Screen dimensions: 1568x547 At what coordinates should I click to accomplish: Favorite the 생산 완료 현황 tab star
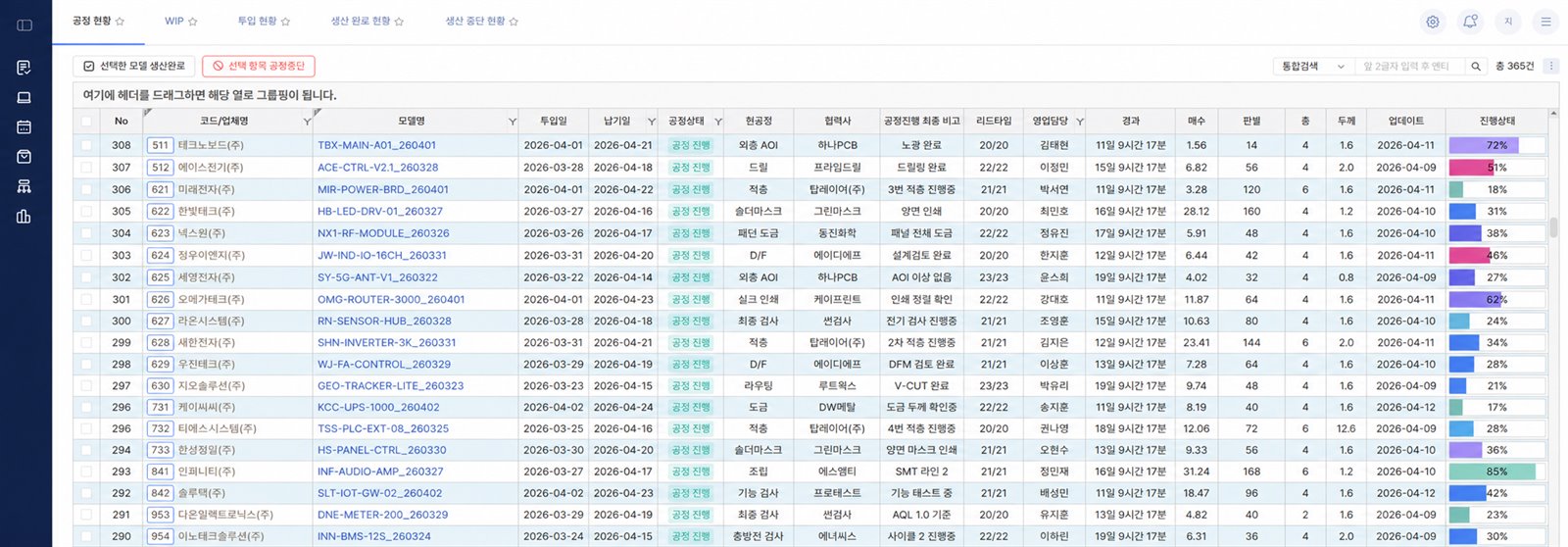pyautogui.click(x=399, y=22)
